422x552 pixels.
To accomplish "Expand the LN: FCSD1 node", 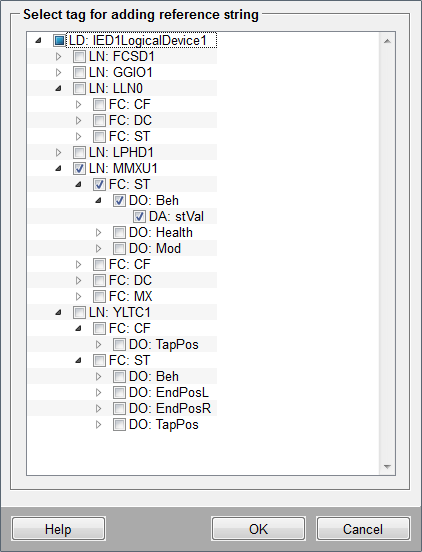I will 58,56.
